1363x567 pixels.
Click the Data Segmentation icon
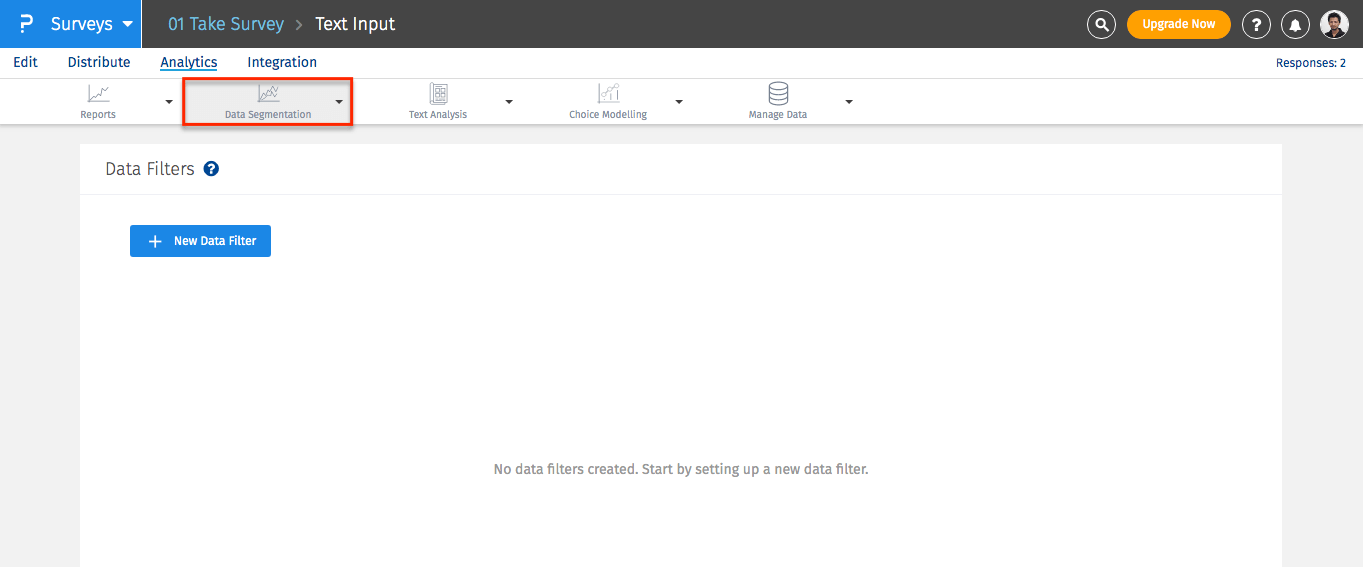268,94
